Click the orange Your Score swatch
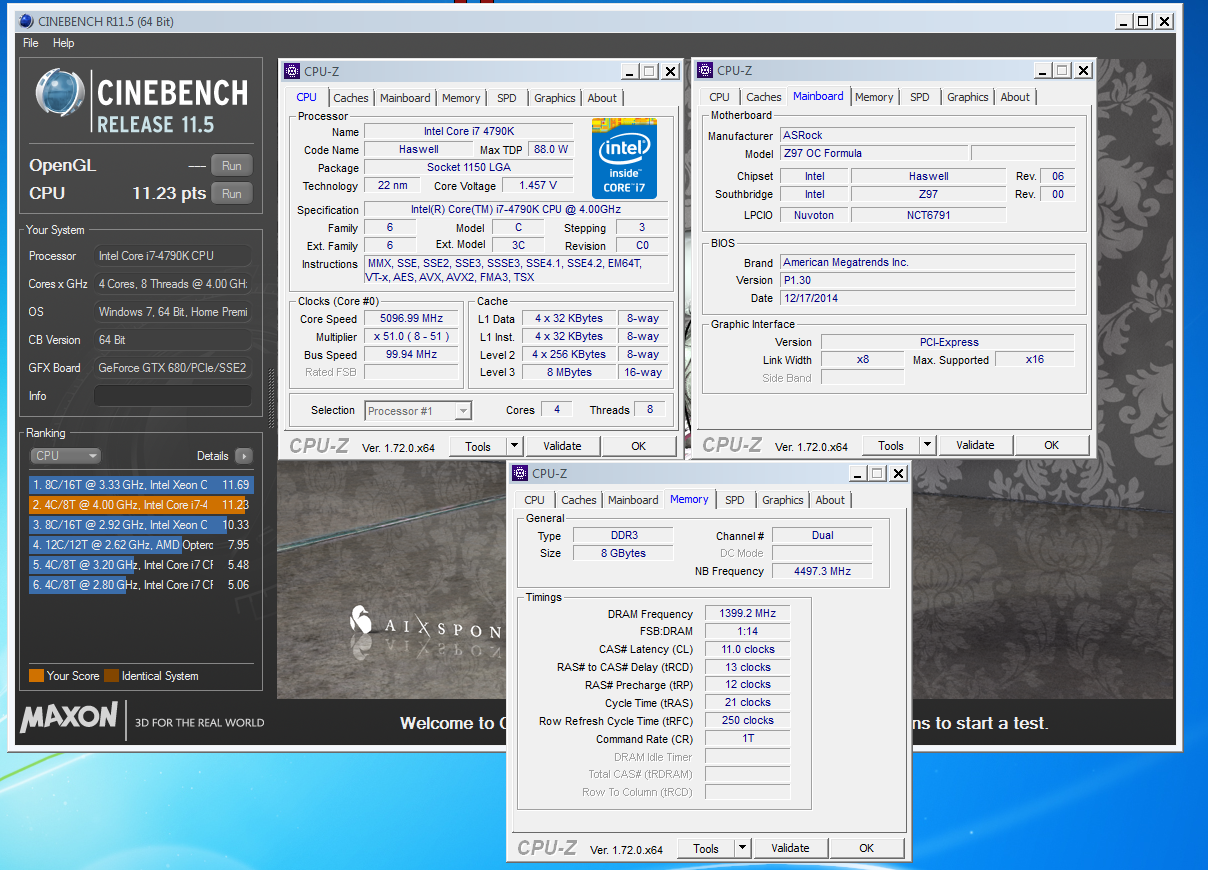 [37, 676]
